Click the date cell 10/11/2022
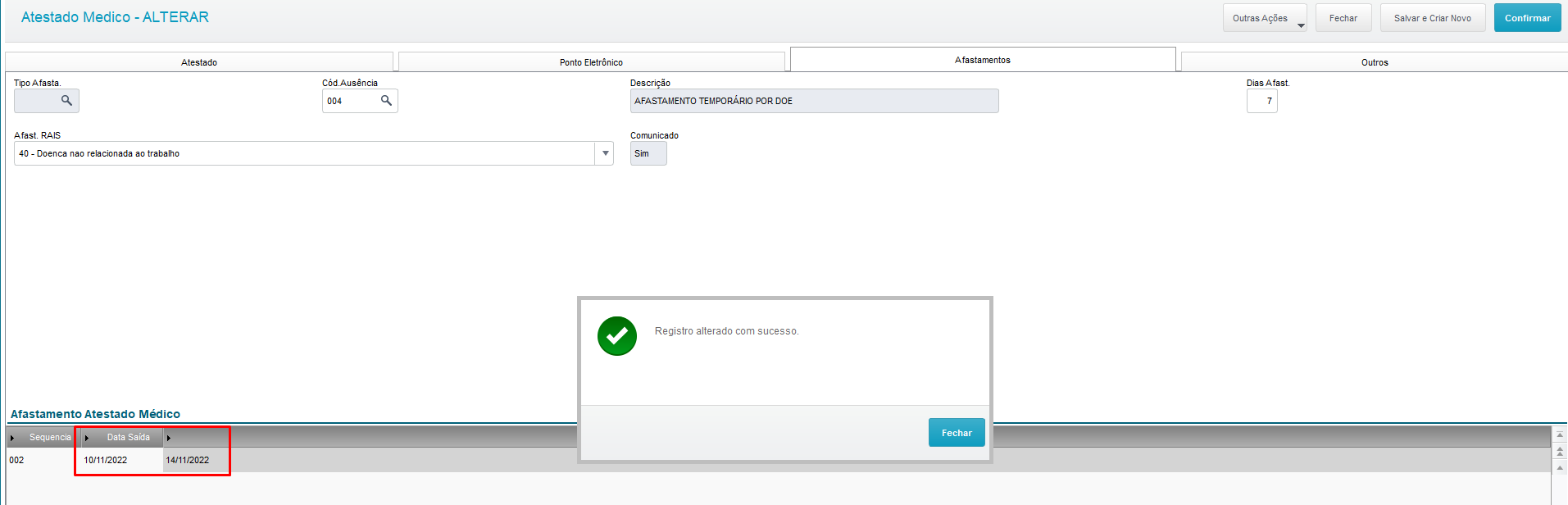1568x505 pixels. click(121, 460)
